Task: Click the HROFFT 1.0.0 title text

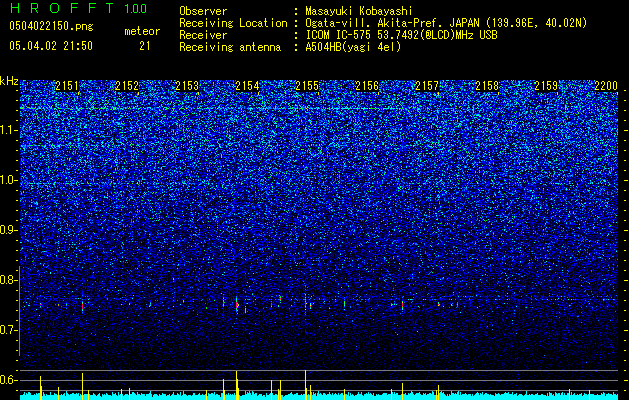Action: tap(78, 8)
